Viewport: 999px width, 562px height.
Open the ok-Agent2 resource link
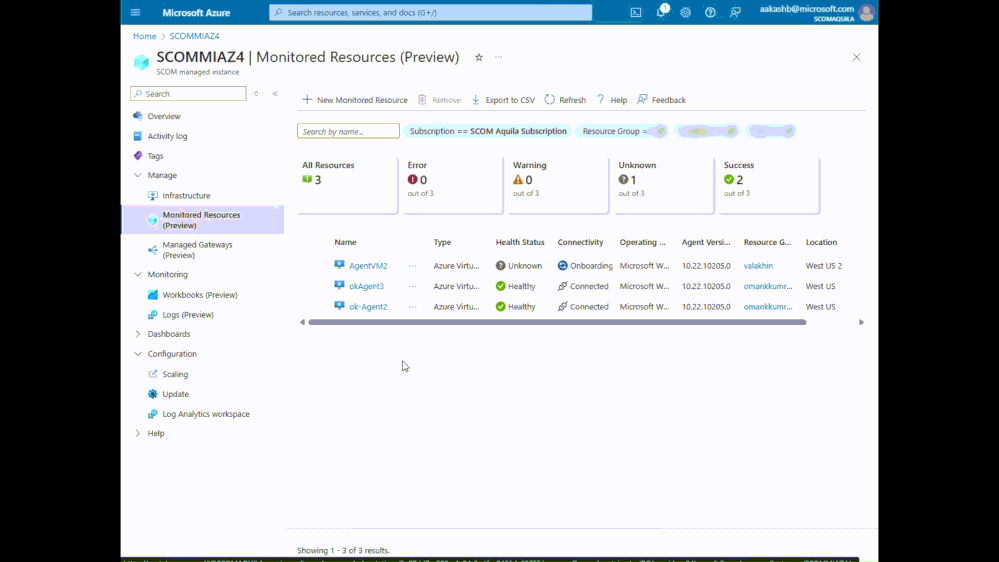pyautogui.click(x=368, y=306)
